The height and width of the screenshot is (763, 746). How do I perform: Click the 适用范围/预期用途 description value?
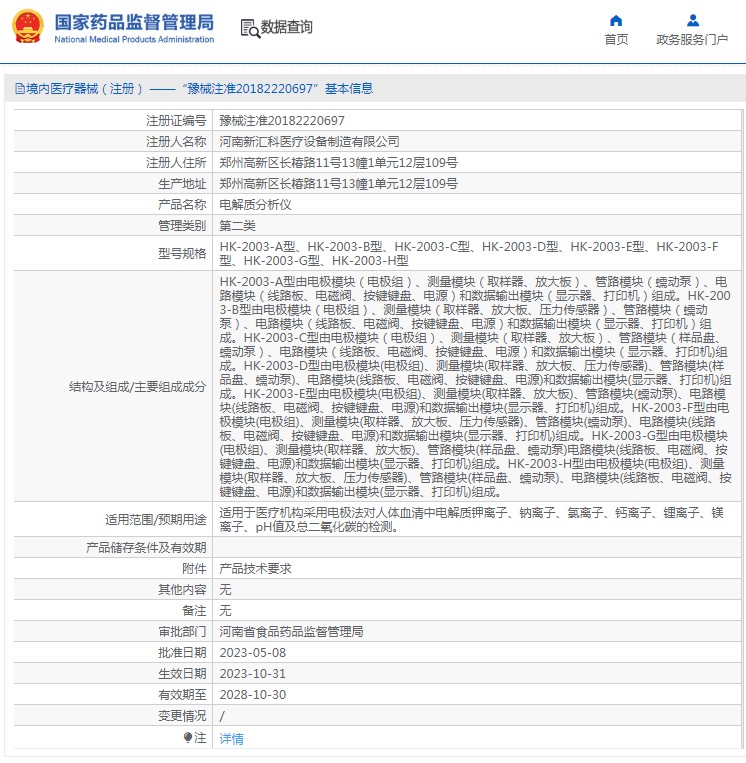coord(472,519)
